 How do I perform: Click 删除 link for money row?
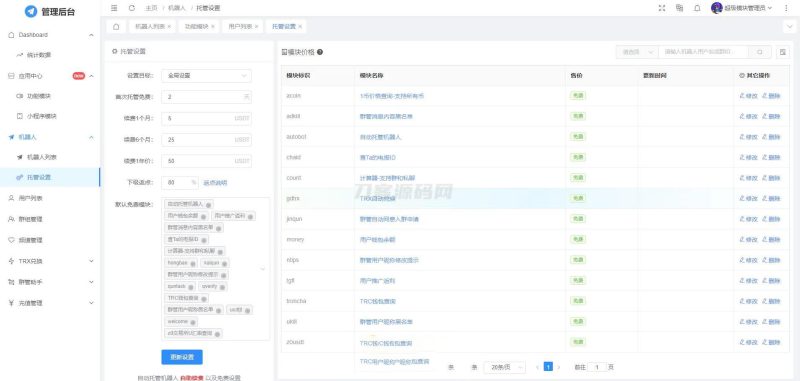[771, 240]
